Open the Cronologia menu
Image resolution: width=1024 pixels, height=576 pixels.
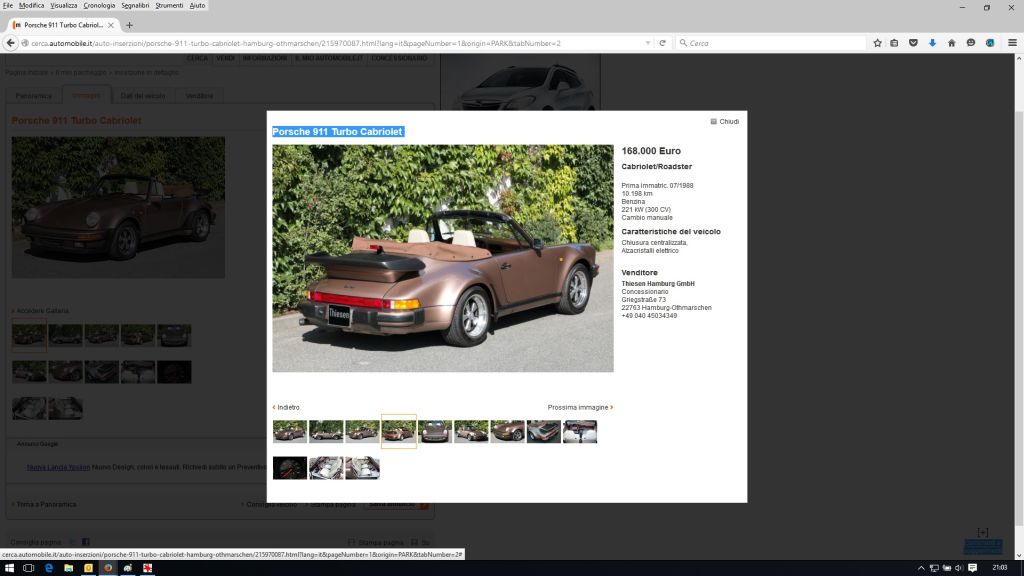99,5
